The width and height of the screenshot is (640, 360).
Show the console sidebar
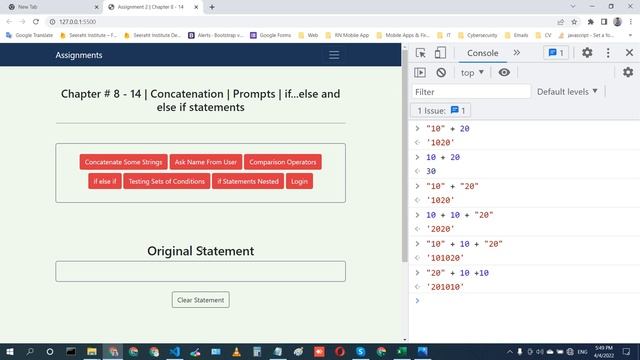point(420,73)
